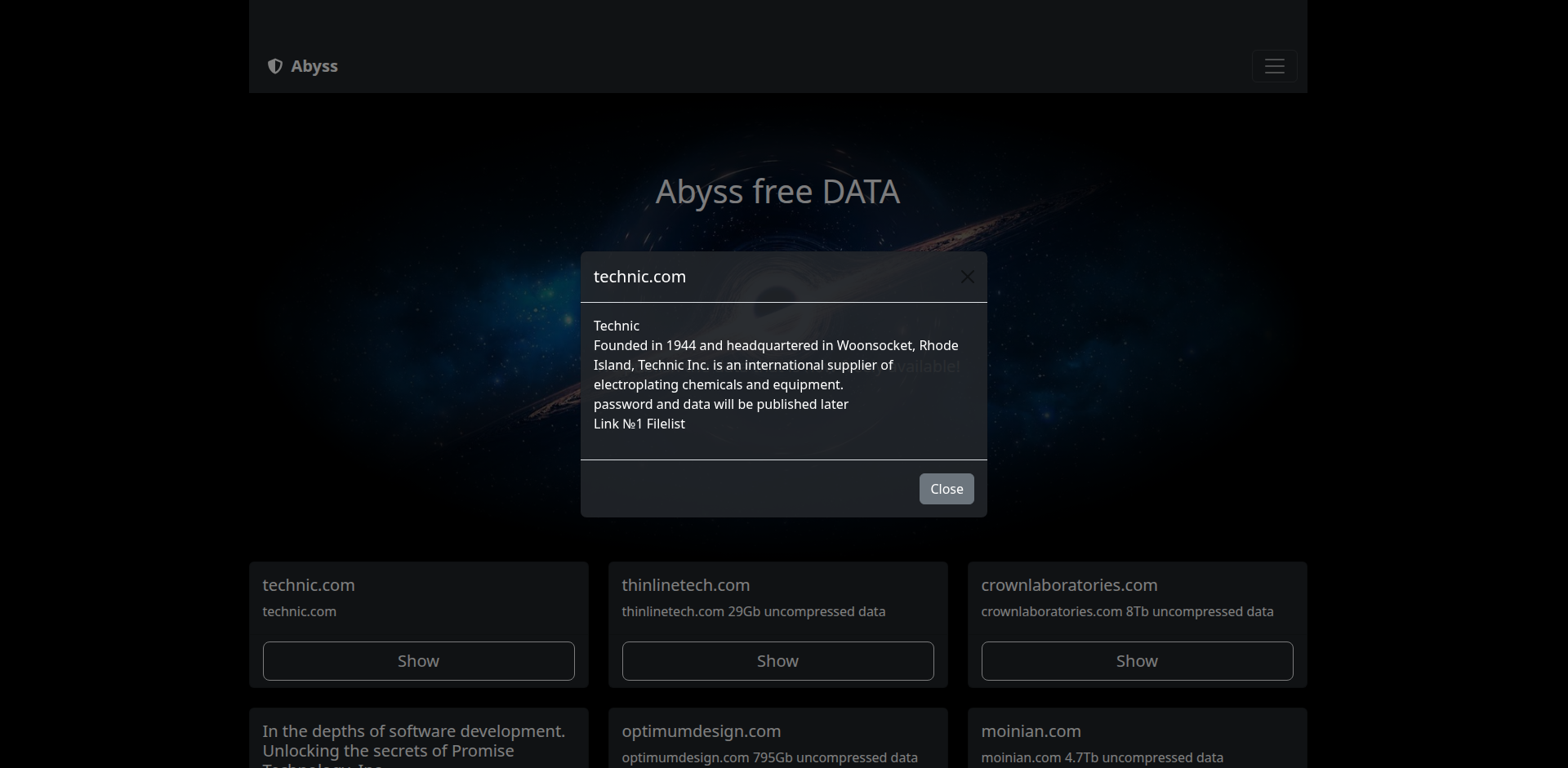Click the Abyss shield logo icon
The height and width of the screenshot is (768, 1568).
[275, 66]
